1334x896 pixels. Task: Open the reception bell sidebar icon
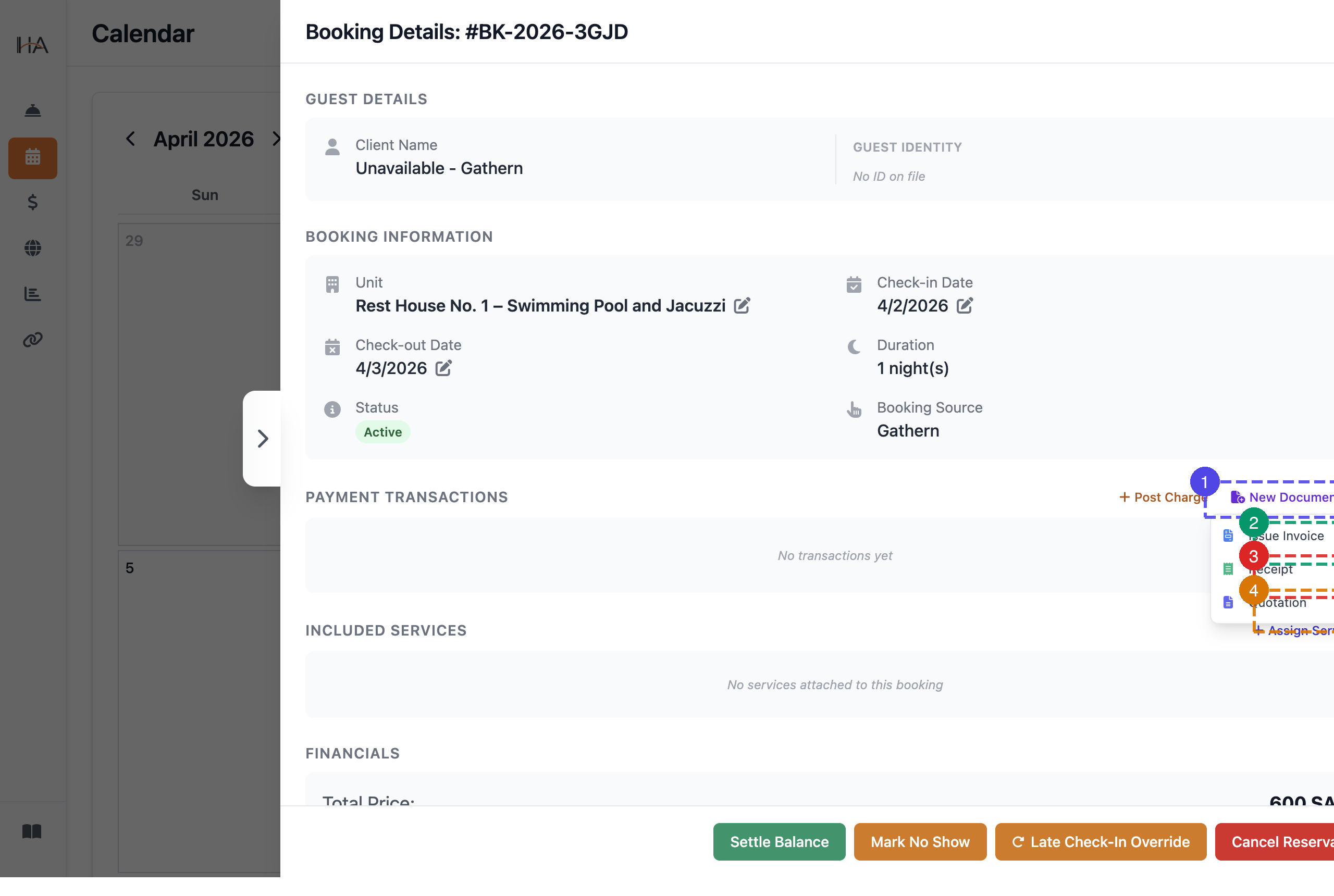click(x=33, y=110)
